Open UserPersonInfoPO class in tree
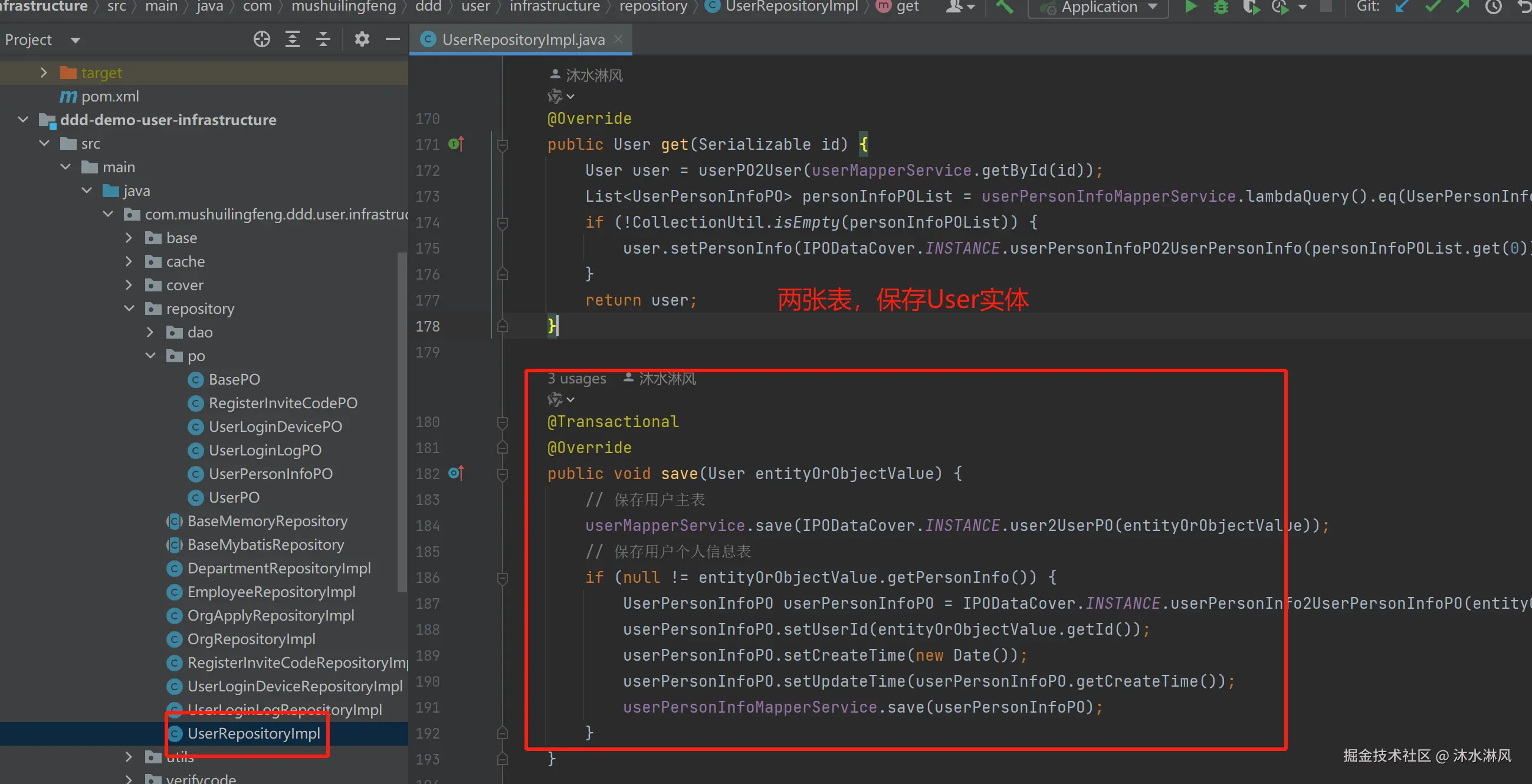Screen dimensions: 1532x784 (x=270, y=474)
